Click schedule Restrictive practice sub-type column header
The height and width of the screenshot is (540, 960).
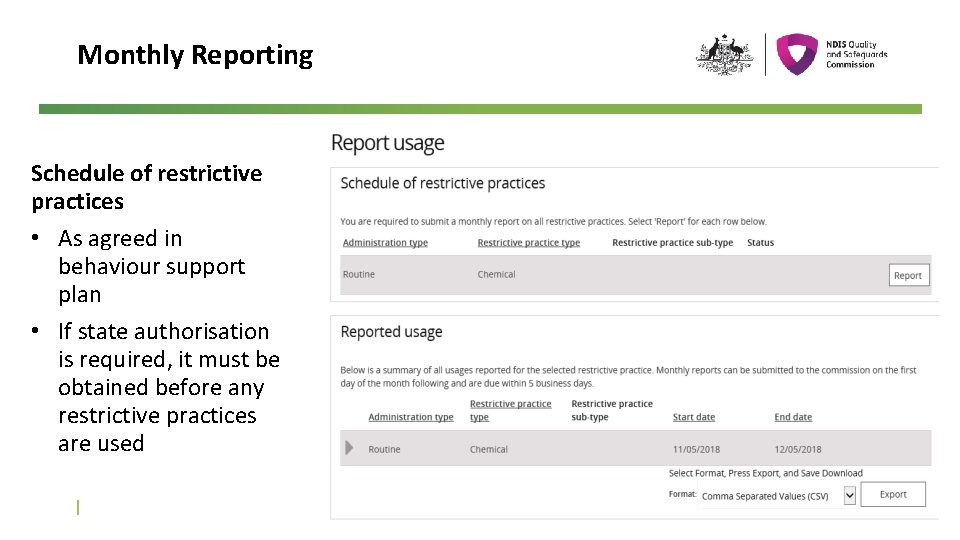[x=672, y=242]
